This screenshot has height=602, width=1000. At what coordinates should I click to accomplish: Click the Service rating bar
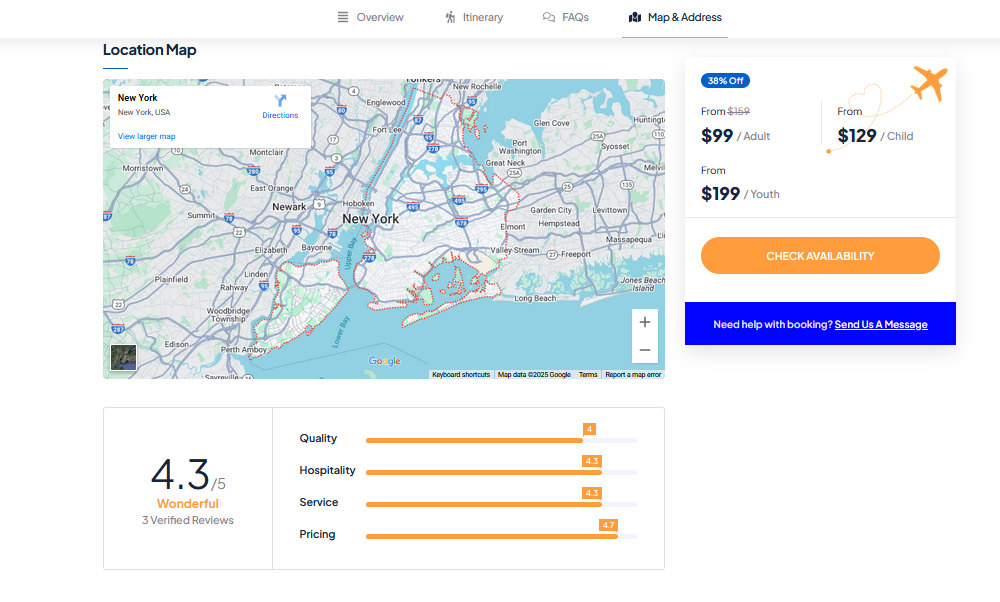point(501,504)
